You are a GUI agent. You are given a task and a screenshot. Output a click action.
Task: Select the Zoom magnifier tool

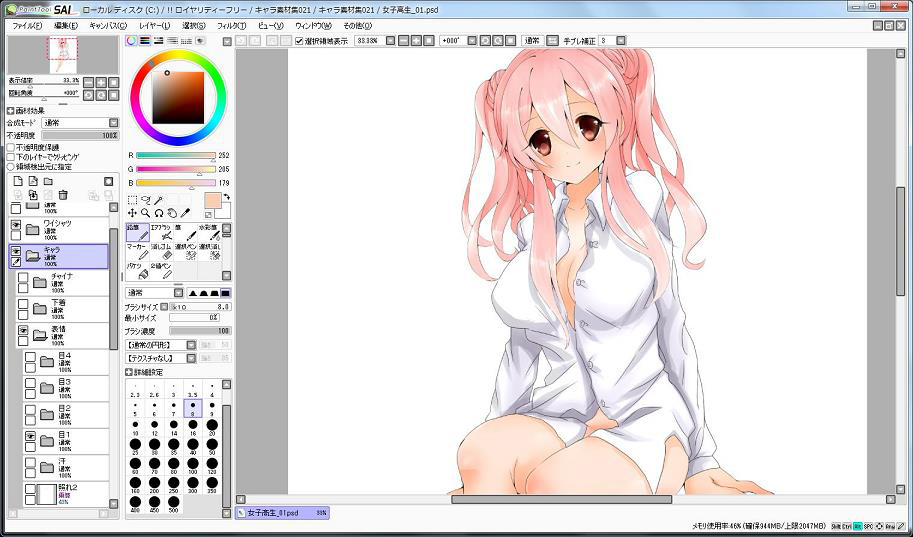coord(145,212)
